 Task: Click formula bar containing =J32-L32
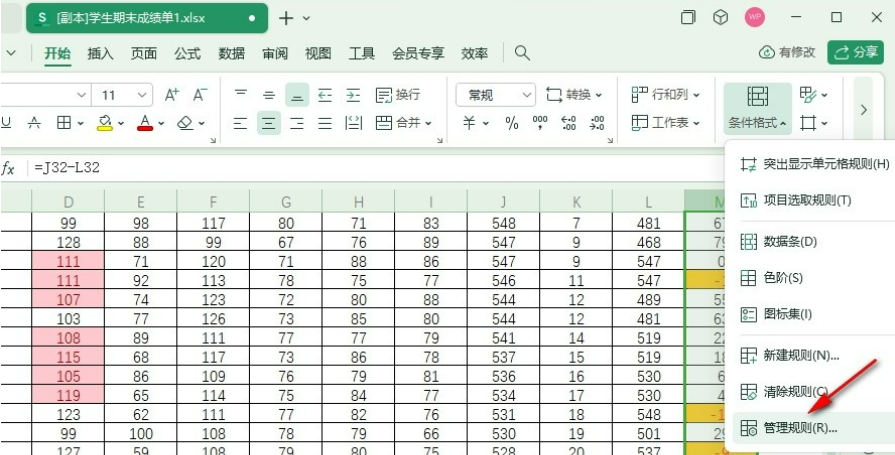pos(377,168)
